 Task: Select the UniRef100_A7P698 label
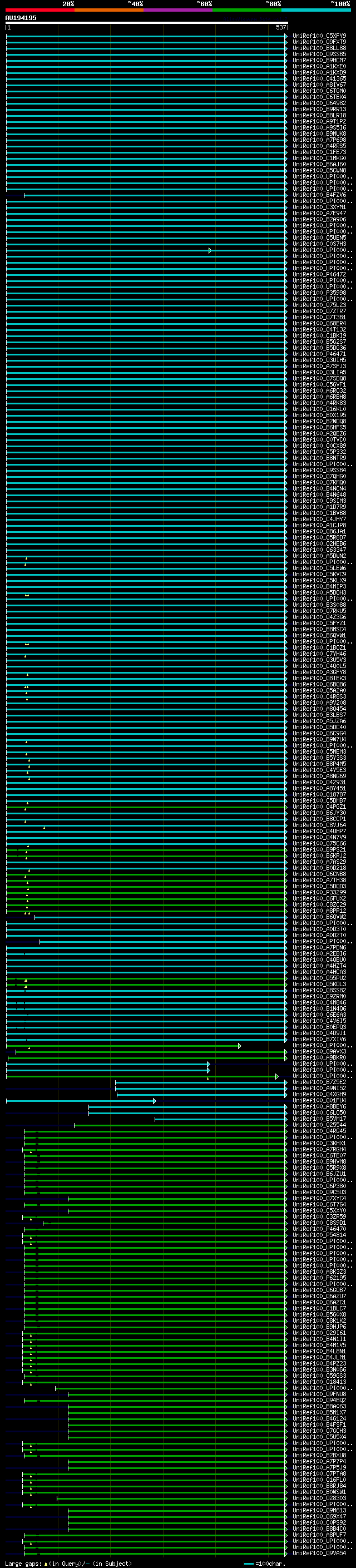point(319,140)
